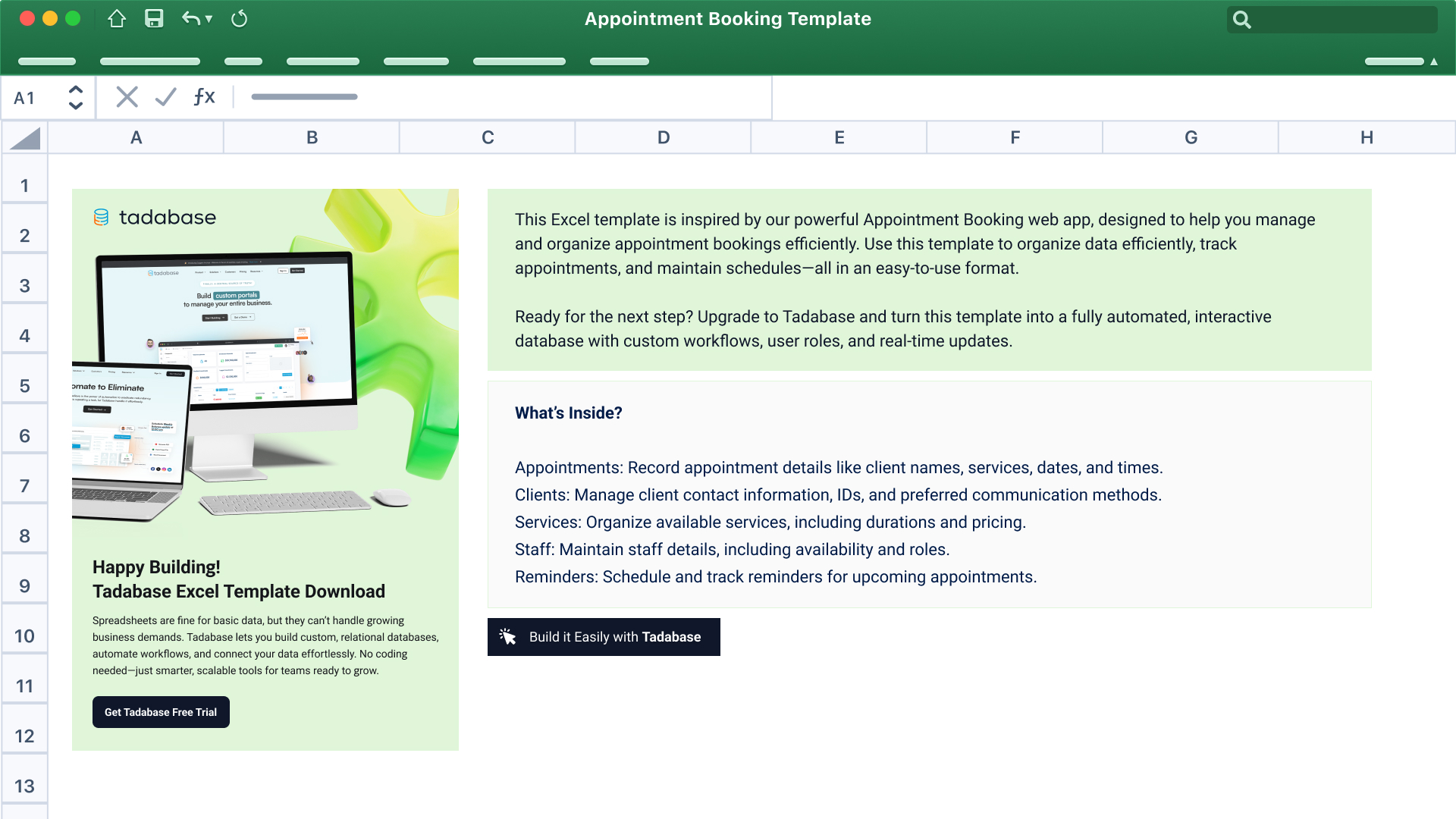
Task: Click the confirm checkmark in formula bar
Action: (x=165, y=97)
